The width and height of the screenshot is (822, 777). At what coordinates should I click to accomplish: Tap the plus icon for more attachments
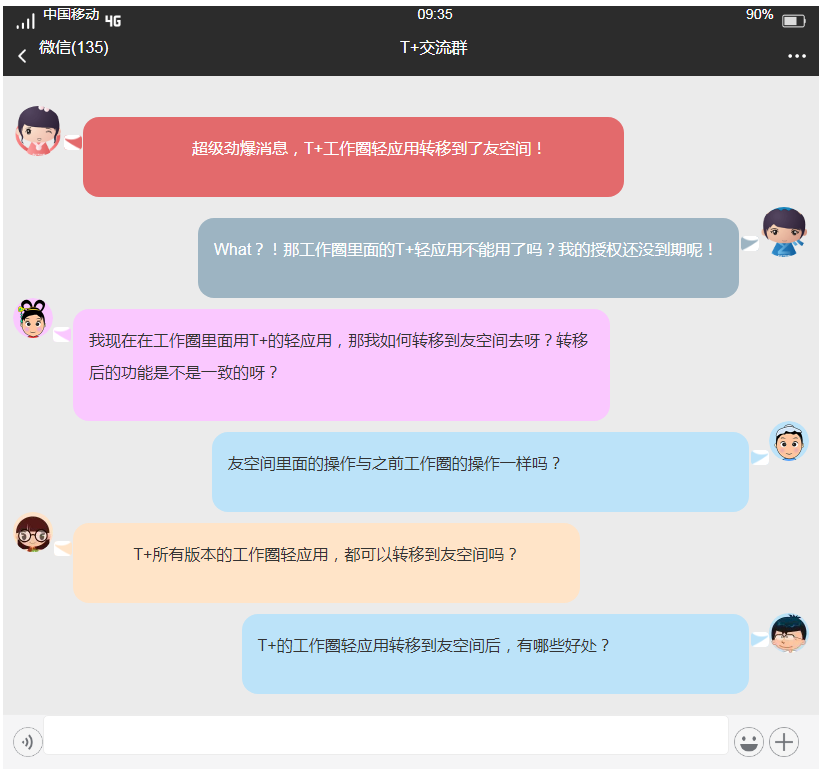[784, 742]
